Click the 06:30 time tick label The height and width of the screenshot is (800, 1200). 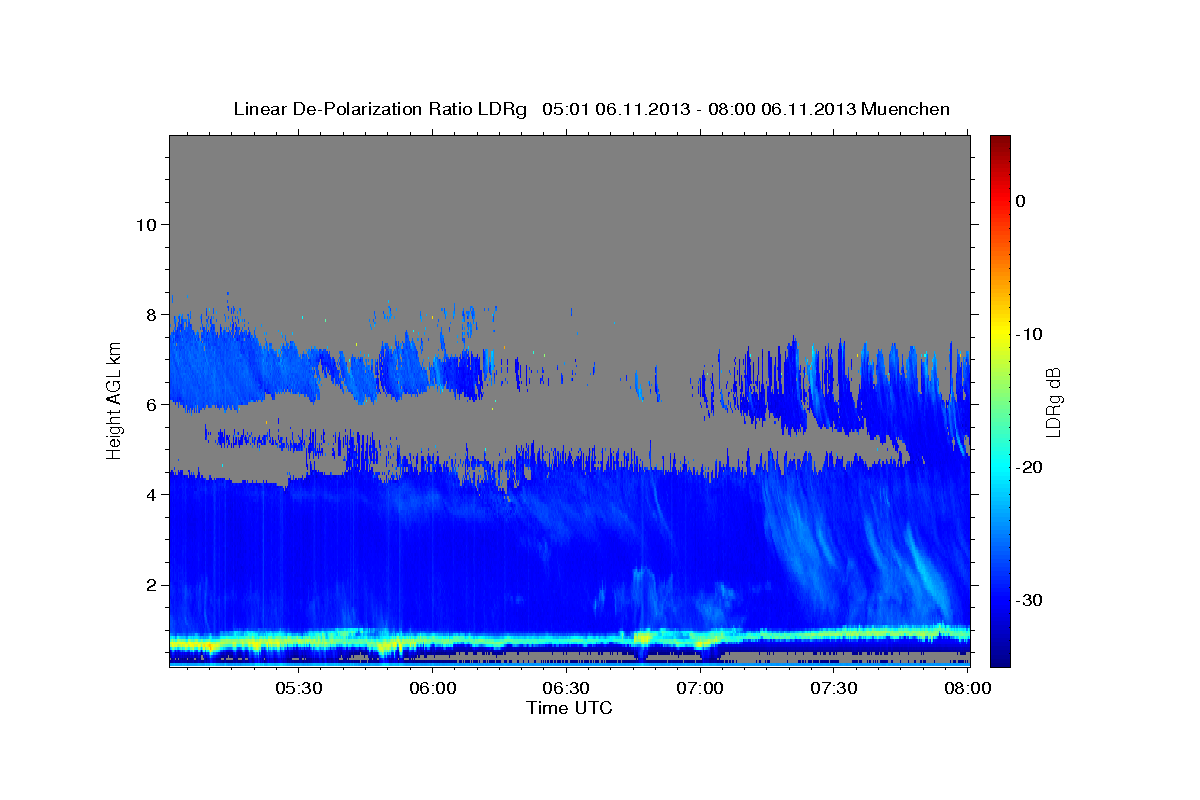566,688
